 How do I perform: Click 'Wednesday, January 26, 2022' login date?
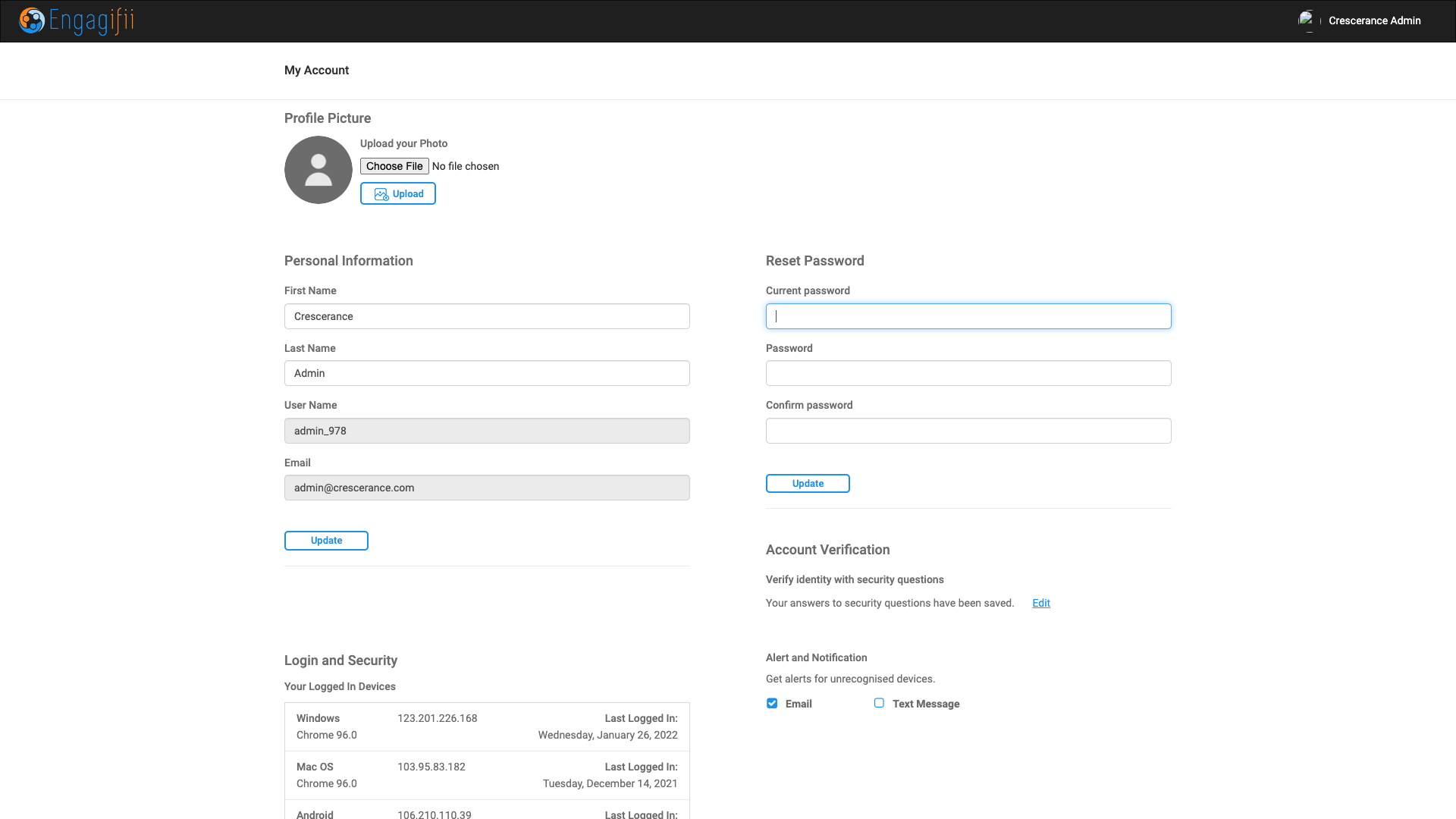608,735
